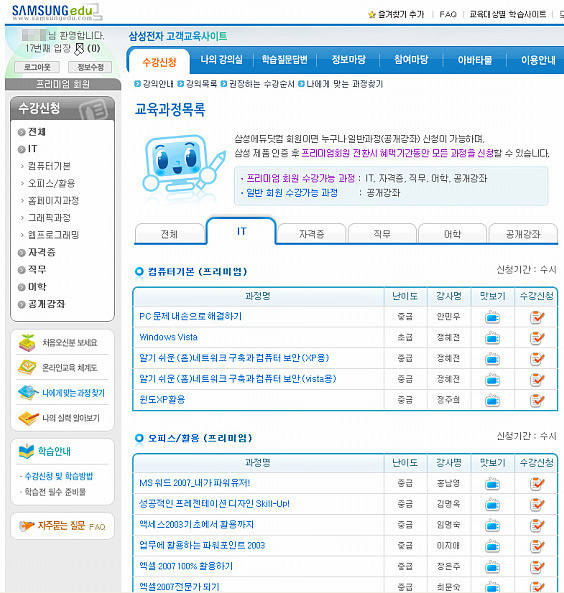The image size is (564, 593).
Task: Open 웹프로그래밍 sub-item in the sidebar
Action: click(x=53, y=235)
